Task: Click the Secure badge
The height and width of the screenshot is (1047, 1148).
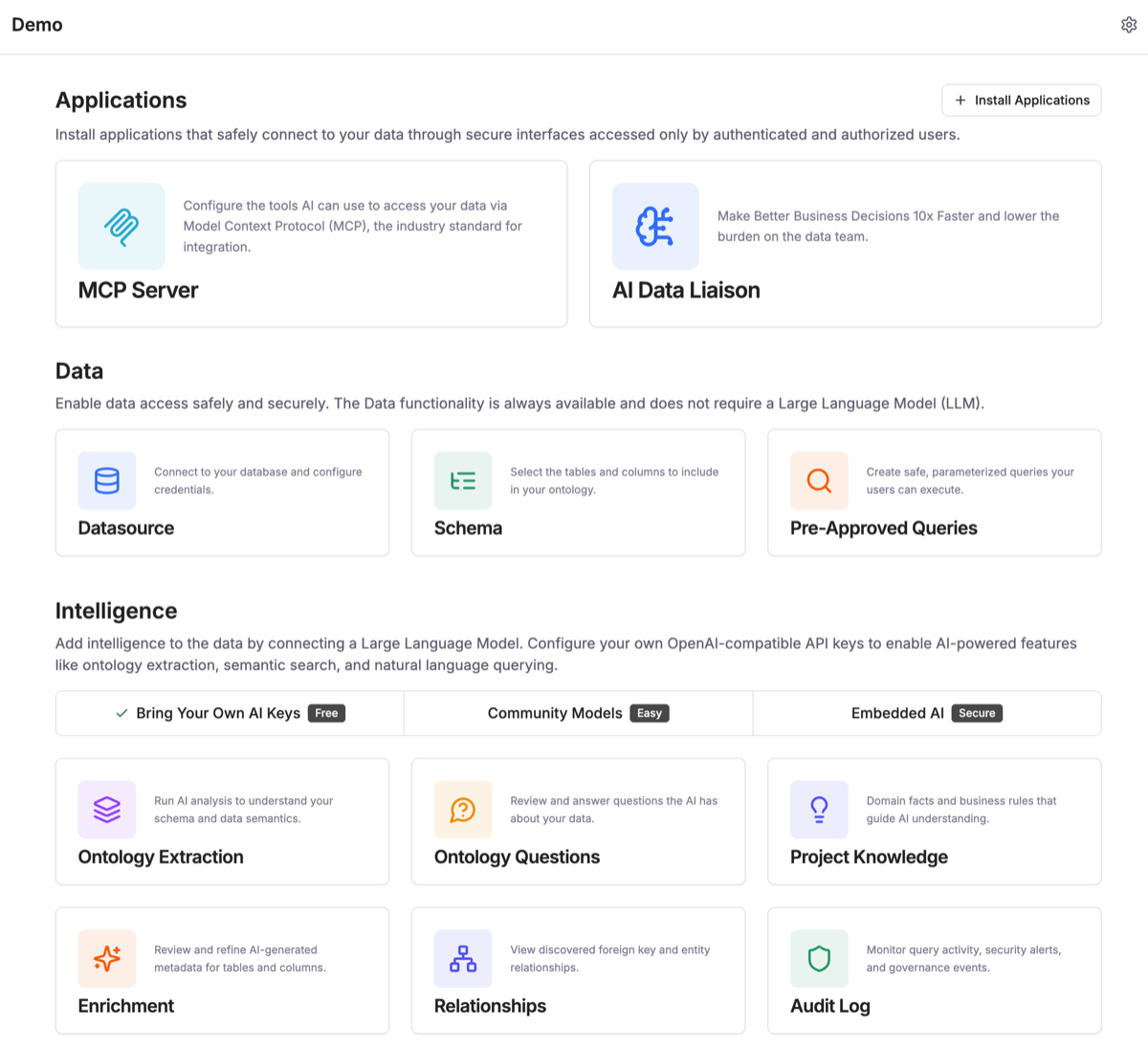Action: tap(976, 712)
